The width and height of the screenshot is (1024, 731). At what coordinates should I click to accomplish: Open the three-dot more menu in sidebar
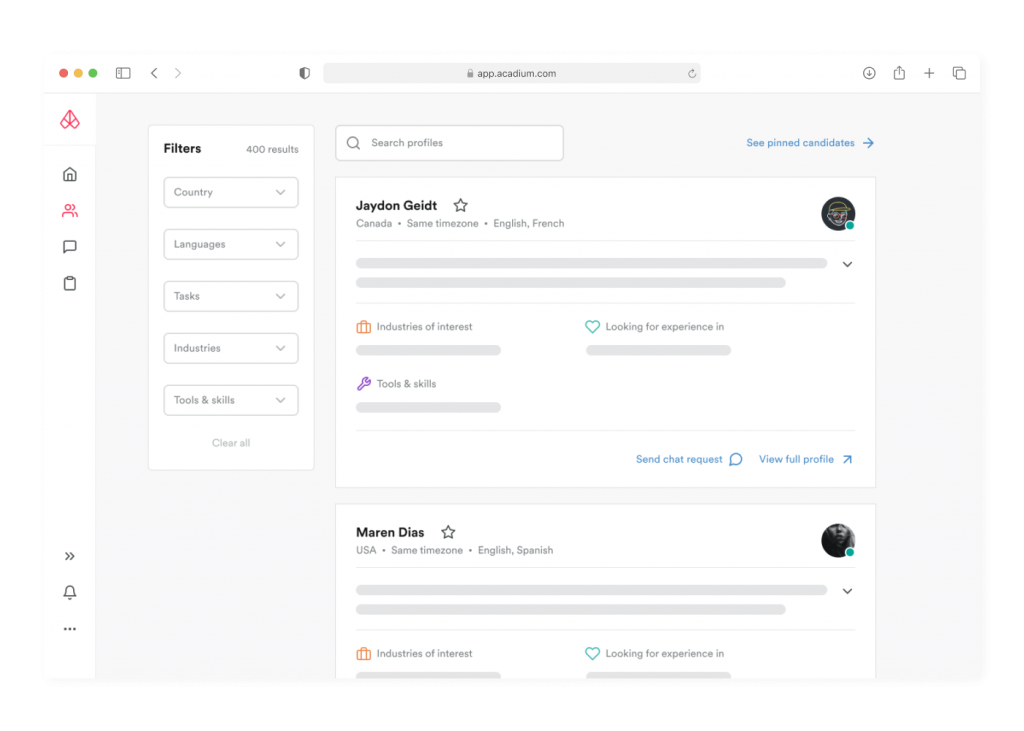pos(70,629)
